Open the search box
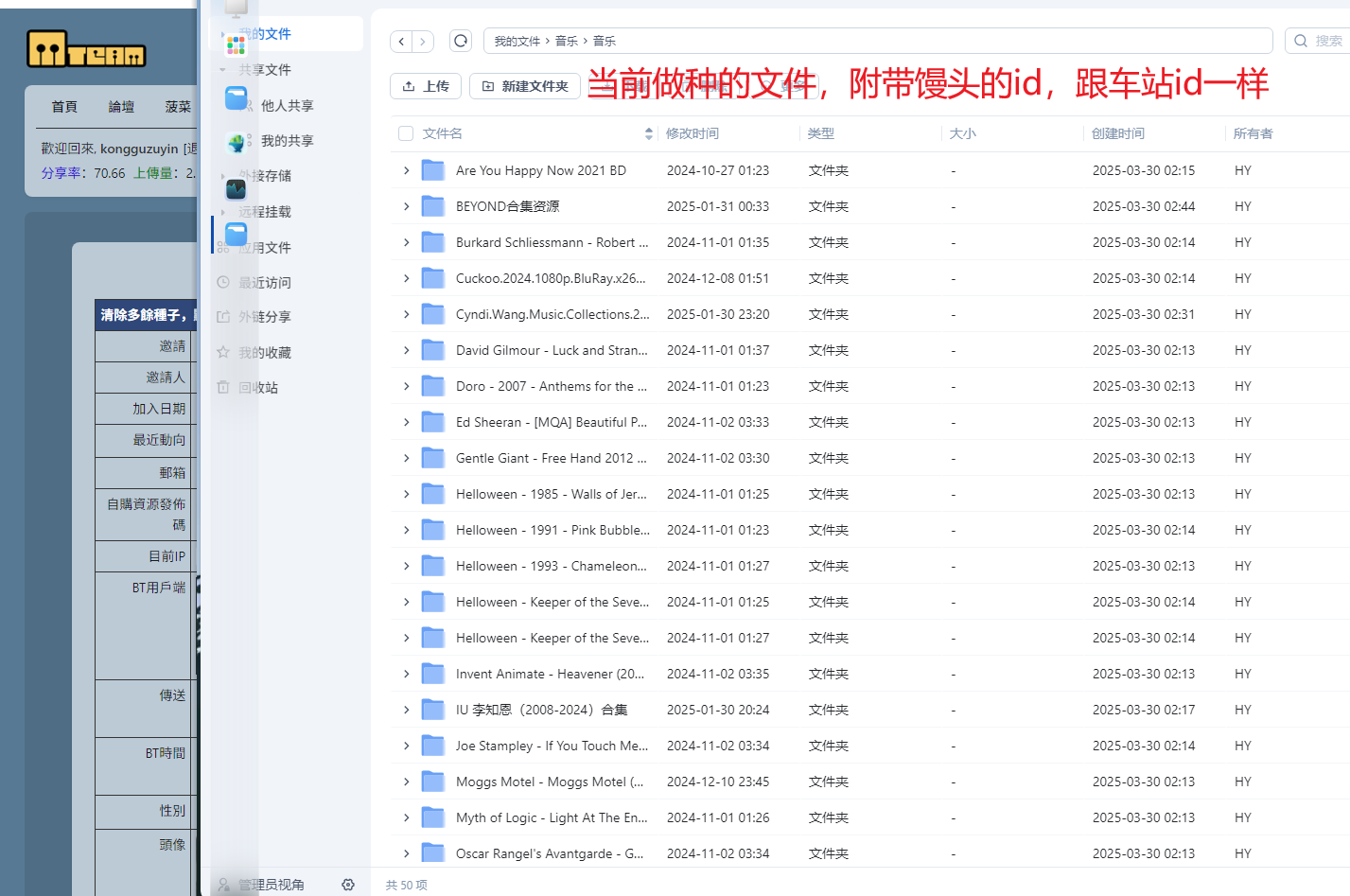 [1319, 41]
